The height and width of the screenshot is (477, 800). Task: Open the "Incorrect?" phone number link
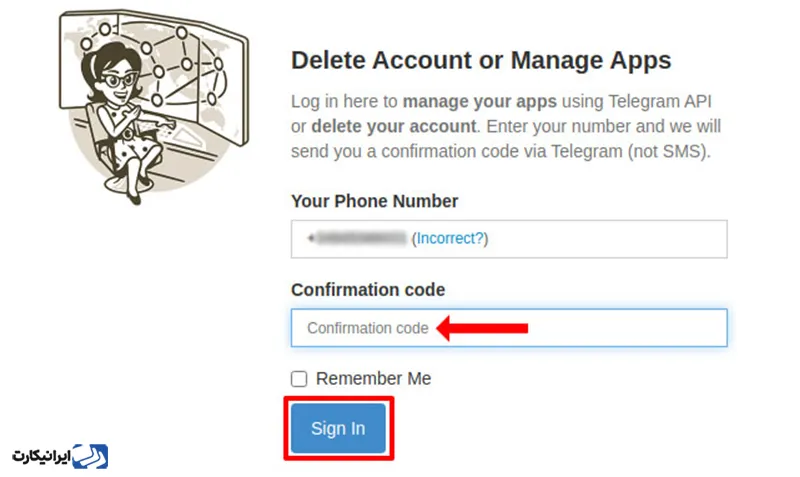pos(452,238)
